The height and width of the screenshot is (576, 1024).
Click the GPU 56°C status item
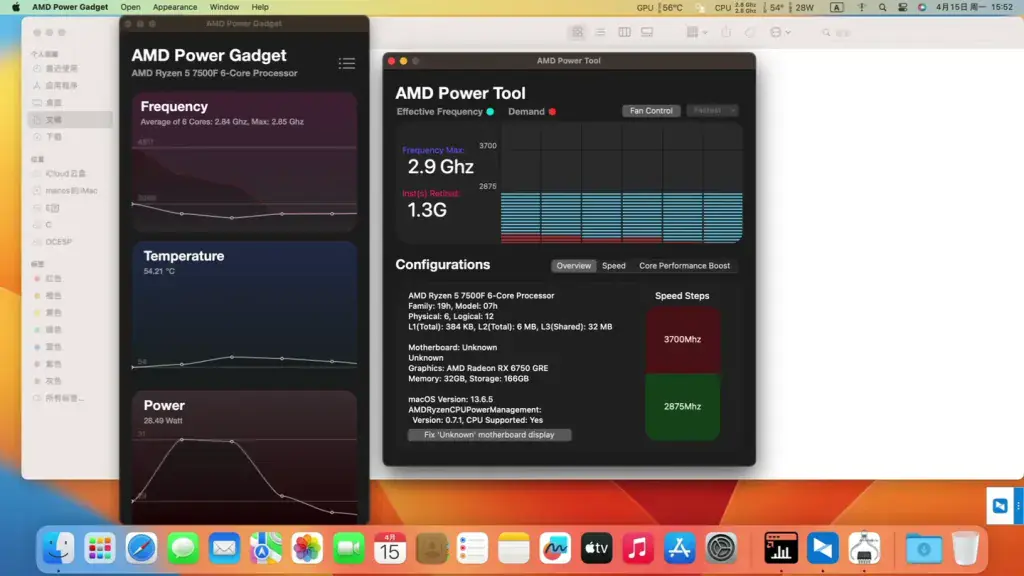point(659,7)
